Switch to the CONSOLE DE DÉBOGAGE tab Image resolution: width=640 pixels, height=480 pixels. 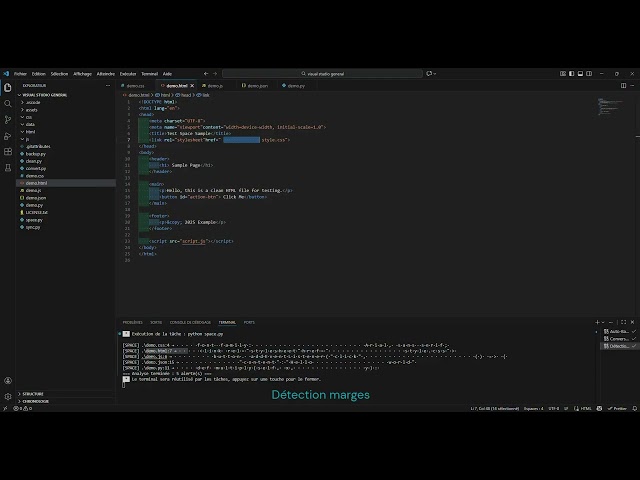[190, 322]
